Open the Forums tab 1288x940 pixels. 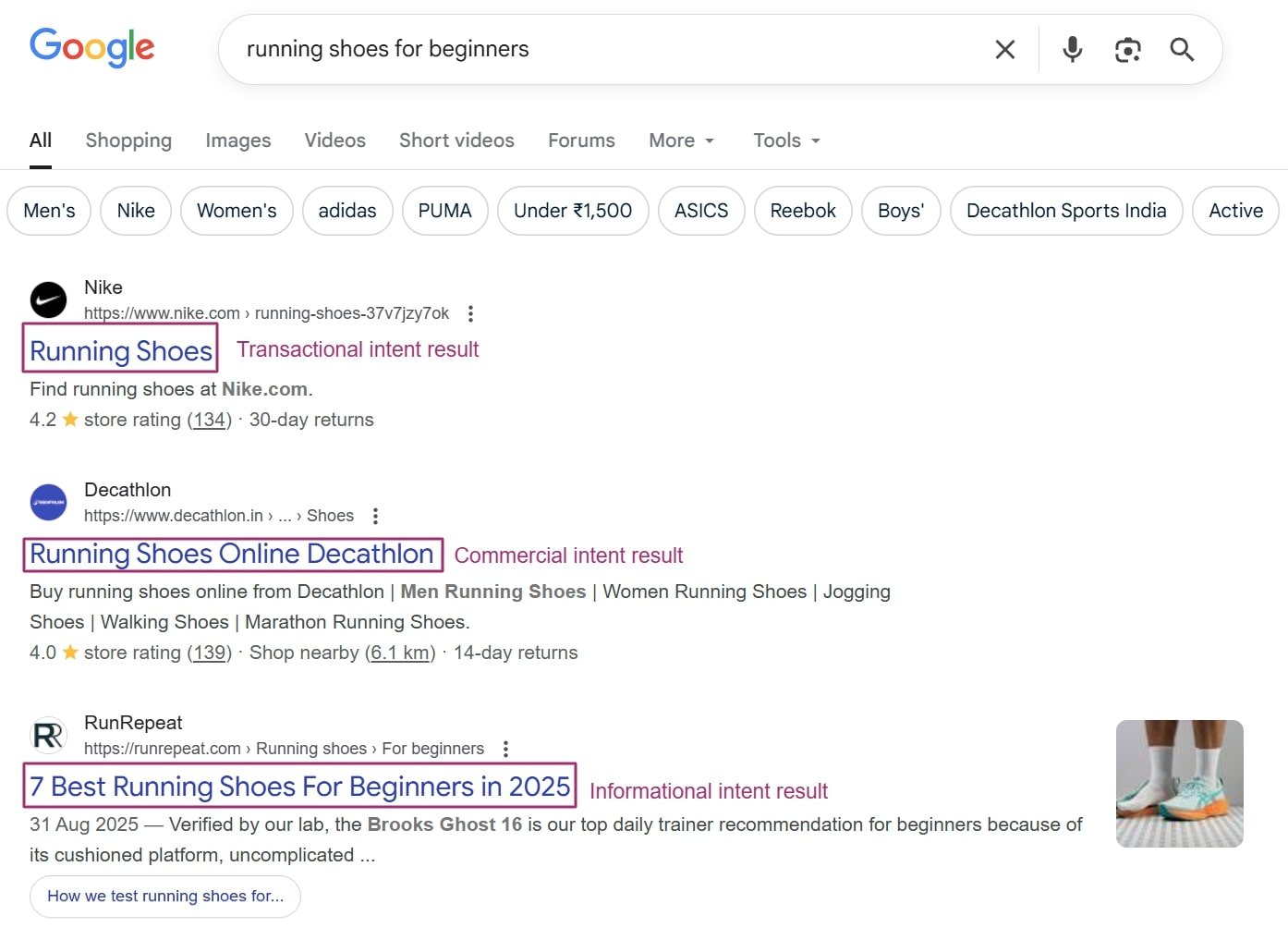(x=581, y=140)
